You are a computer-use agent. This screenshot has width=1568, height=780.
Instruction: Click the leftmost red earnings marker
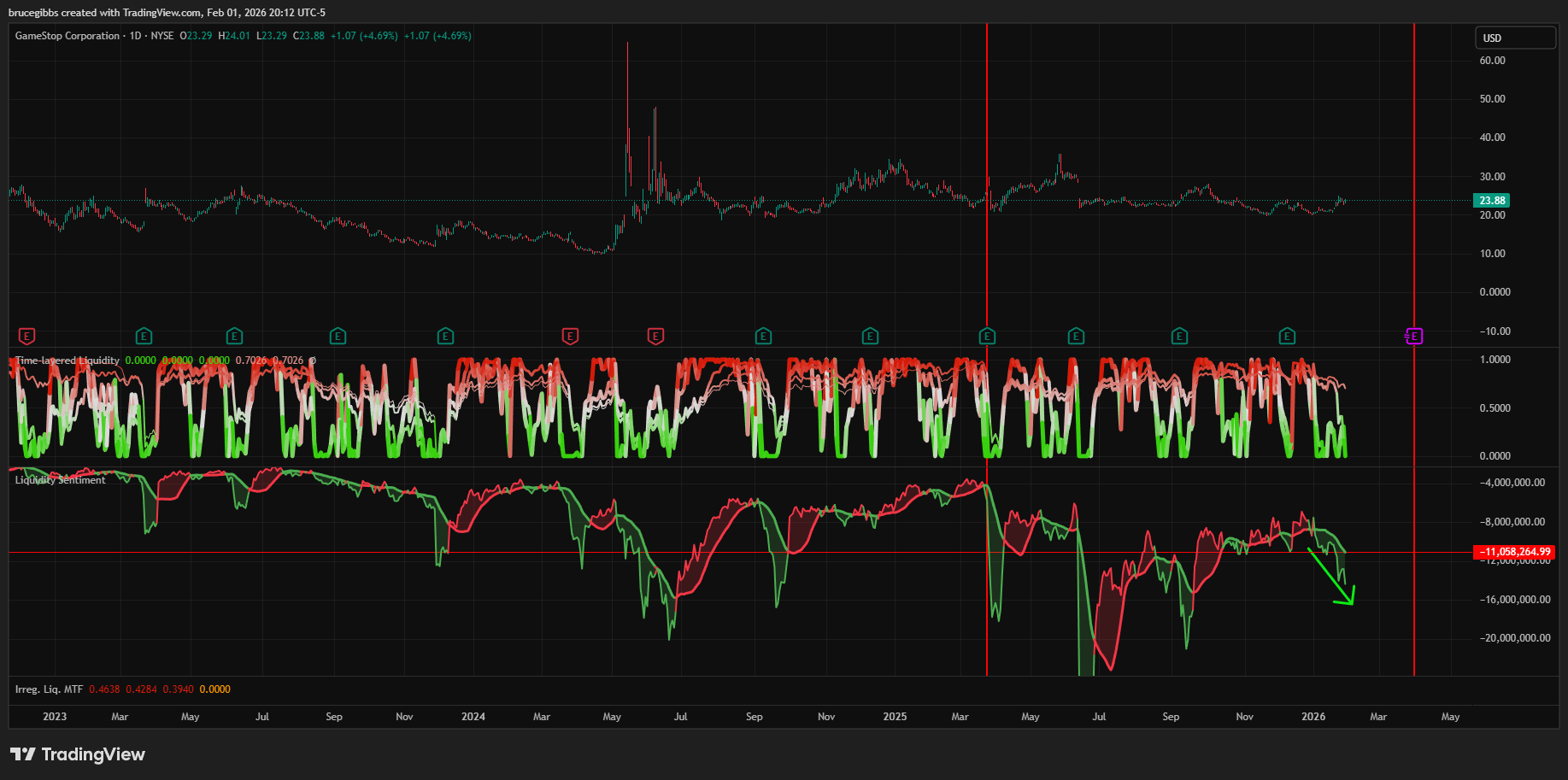coord(26,337)
